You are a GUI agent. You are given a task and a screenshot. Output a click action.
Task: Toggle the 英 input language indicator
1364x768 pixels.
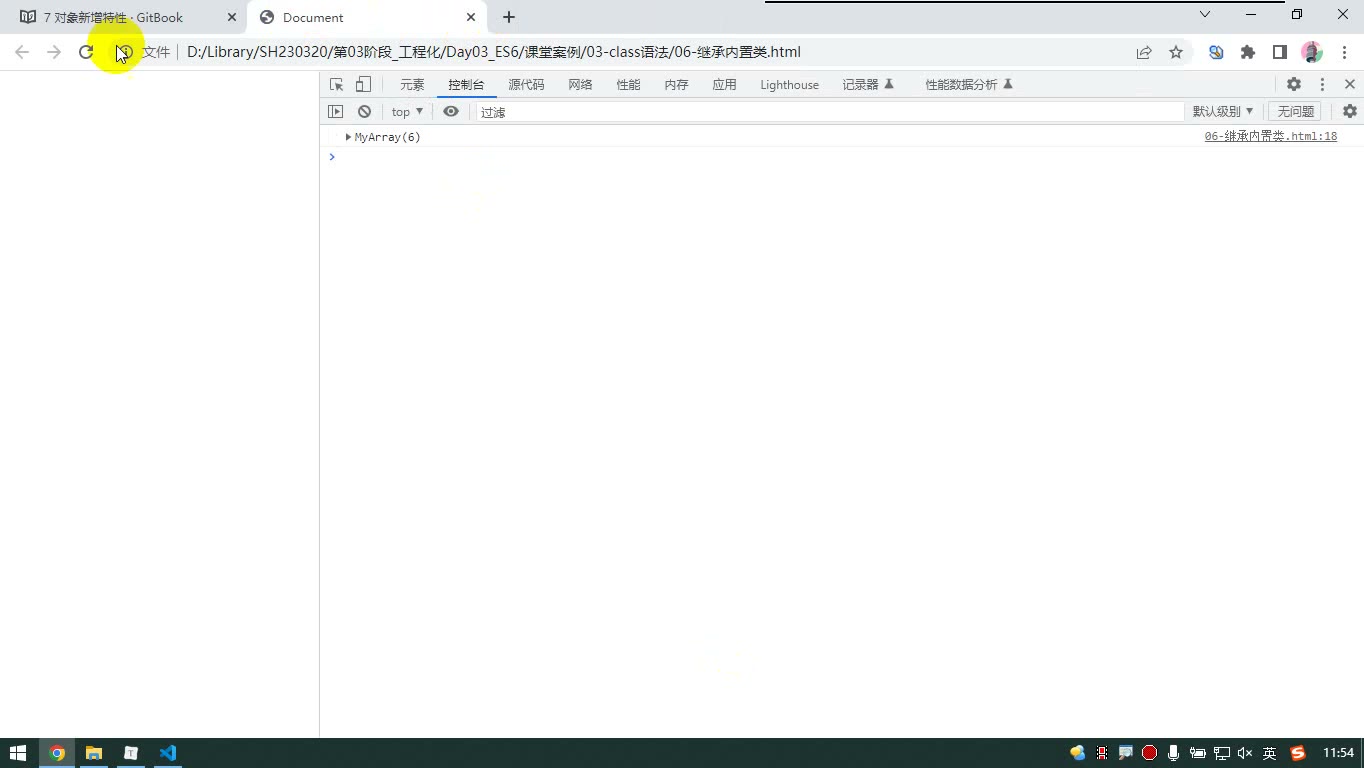[x=1269, y=753]
